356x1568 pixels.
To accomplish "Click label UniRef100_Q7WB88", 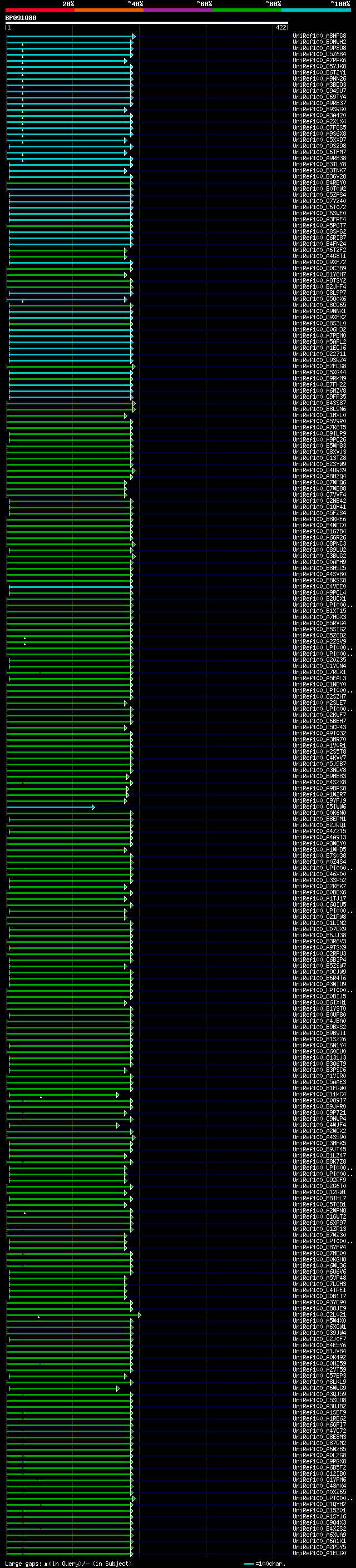I will (x=319, y=488).
